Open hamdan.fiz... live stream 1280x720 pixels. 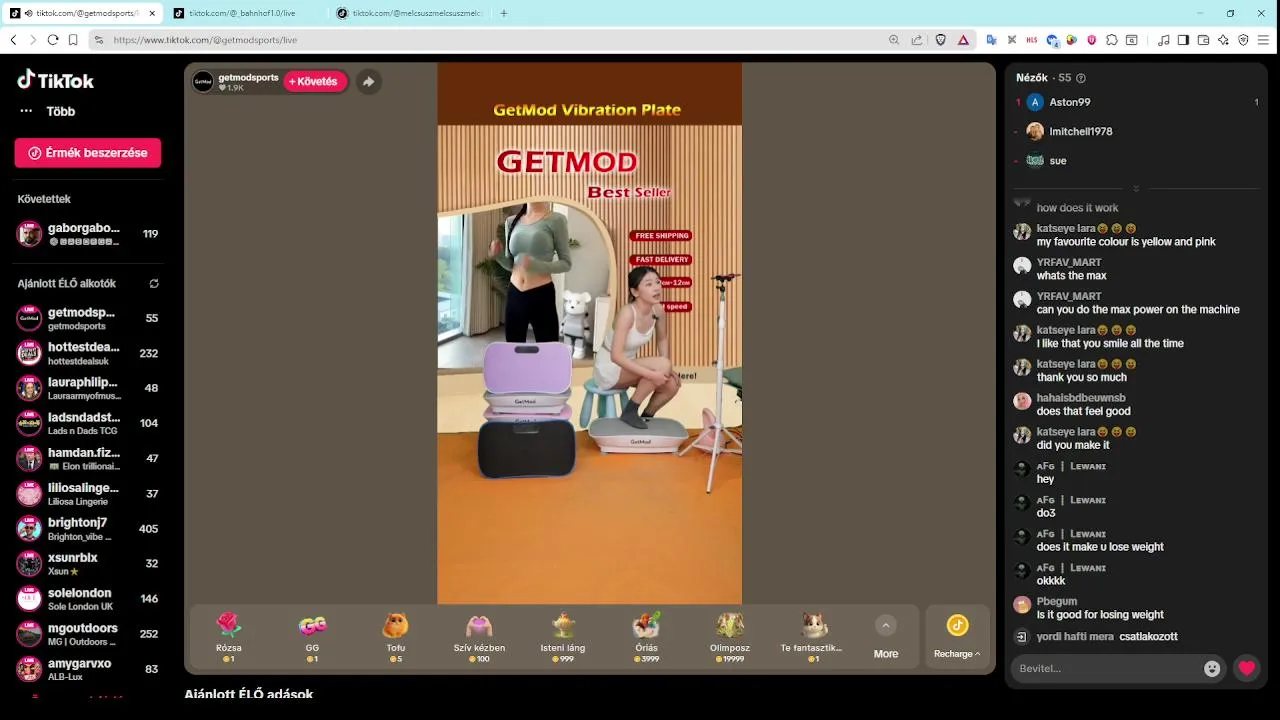point(88,458)
